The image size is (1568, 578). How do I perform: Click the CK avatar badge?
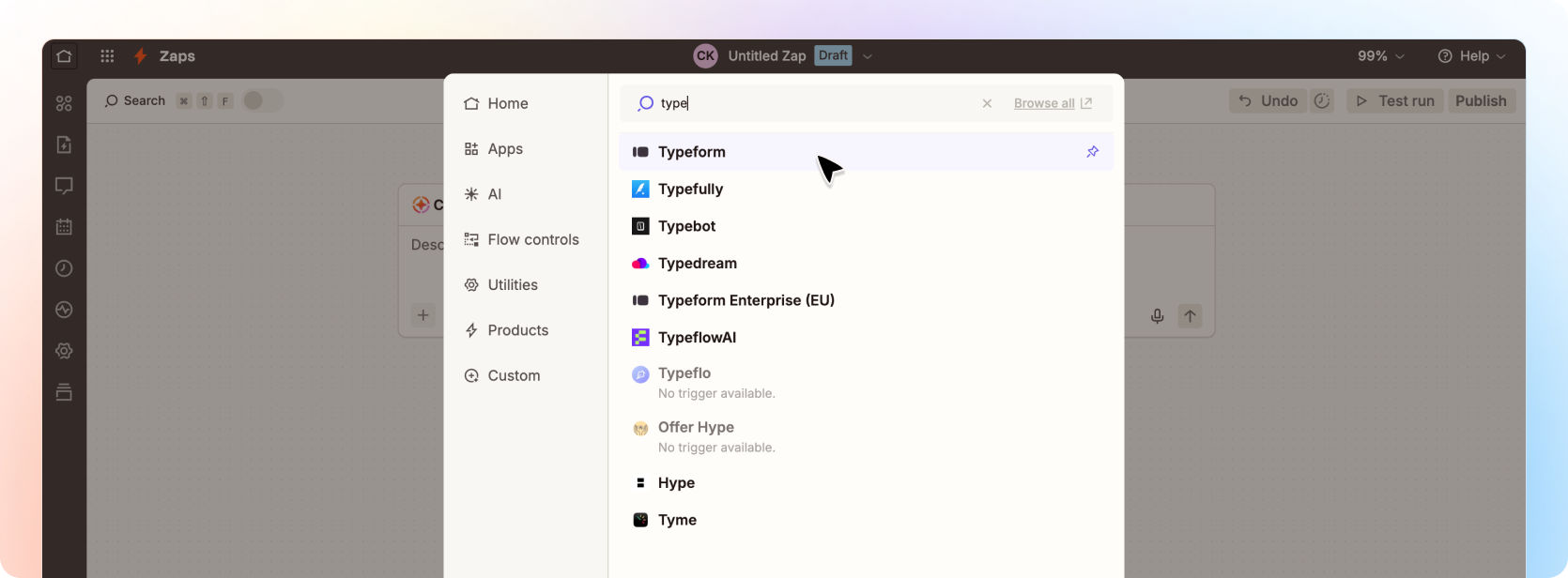coord(705,56)
